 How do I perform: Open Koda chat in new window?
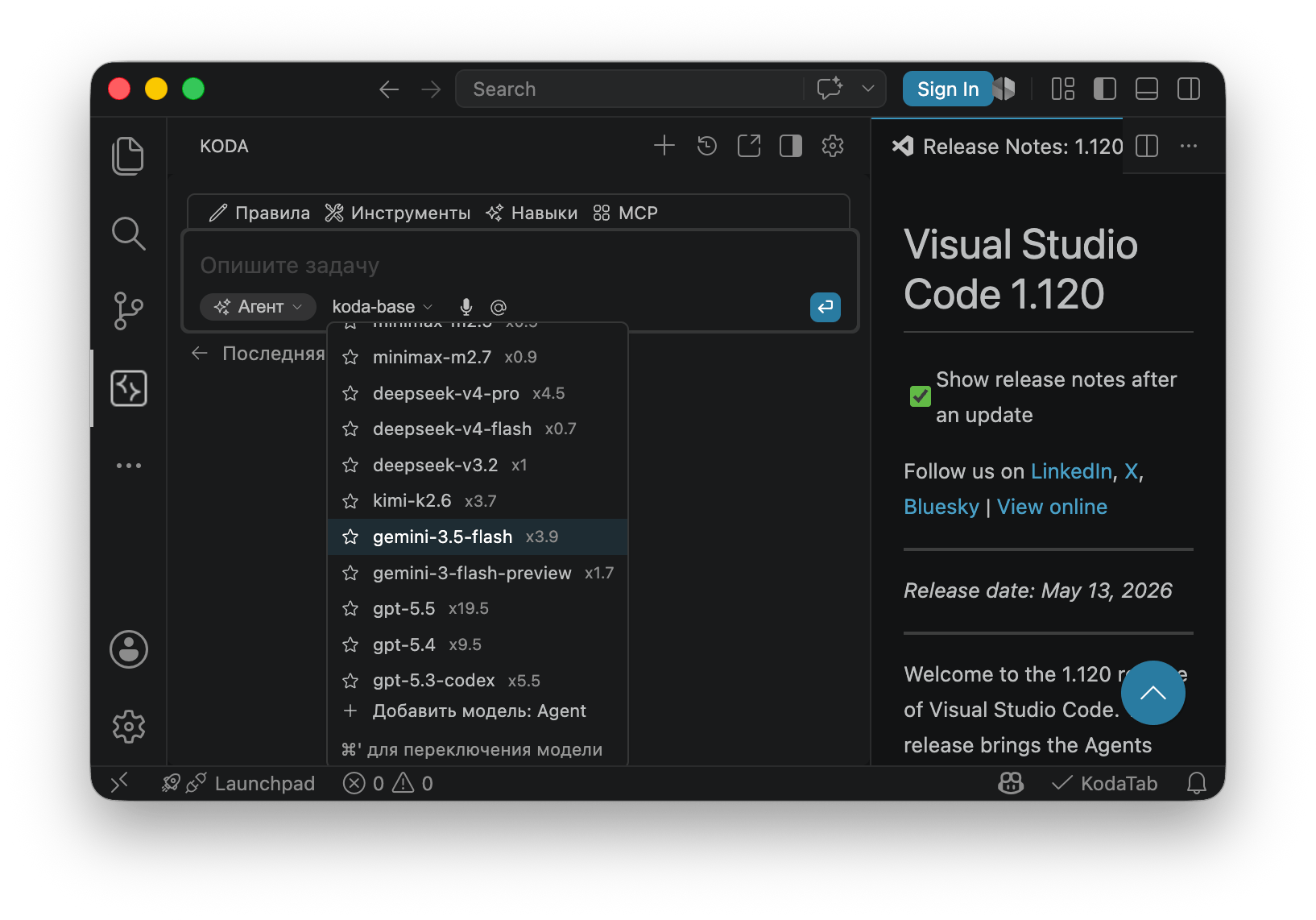coord(749,146)
